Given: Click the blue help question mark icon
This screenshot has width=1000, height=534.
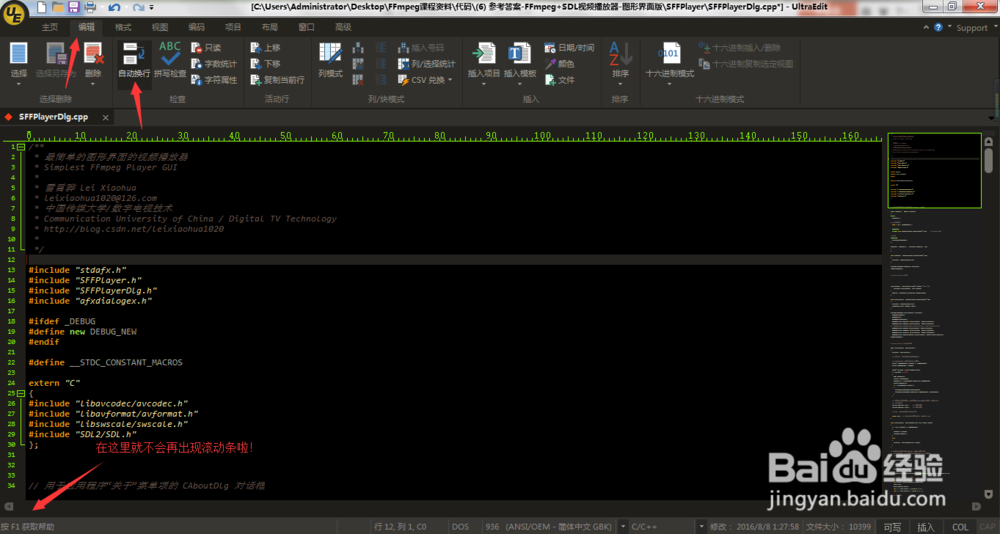Looking at the screenshot, I should (938, 27).
